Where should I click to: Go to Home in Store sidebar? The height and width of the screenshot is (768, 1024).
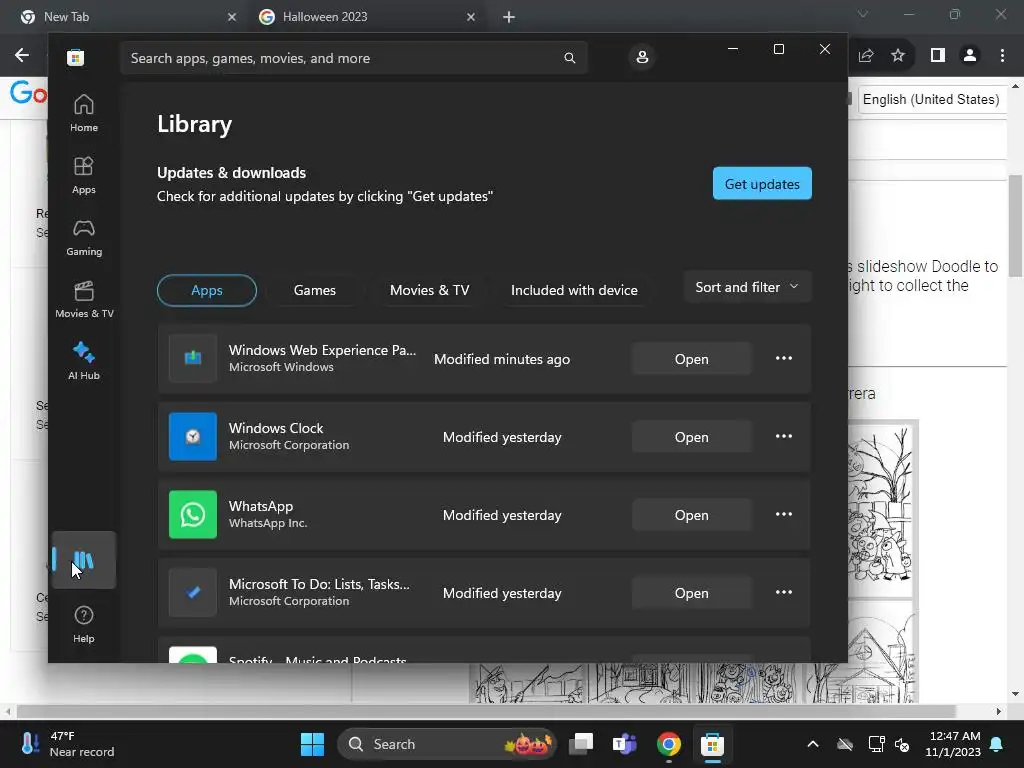(84, 114)
